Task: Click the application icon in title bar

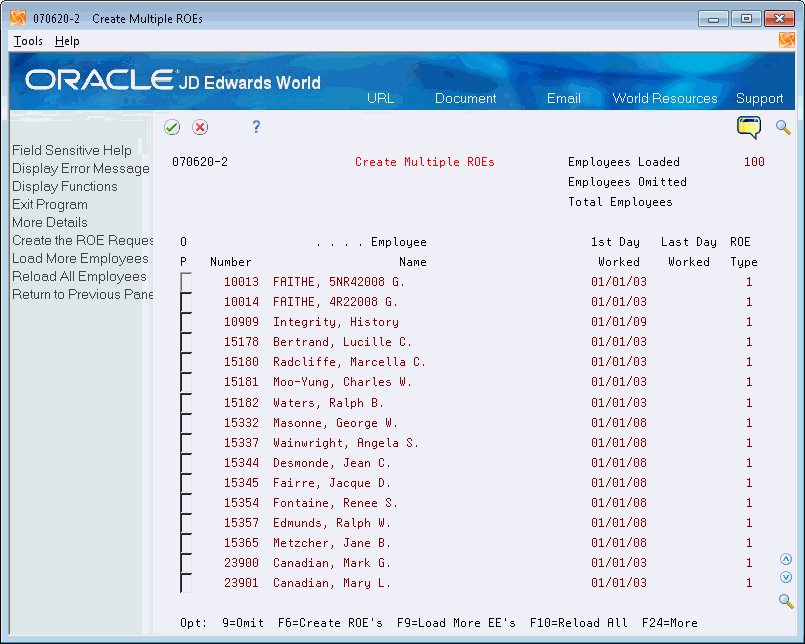Action: (18, 18)
